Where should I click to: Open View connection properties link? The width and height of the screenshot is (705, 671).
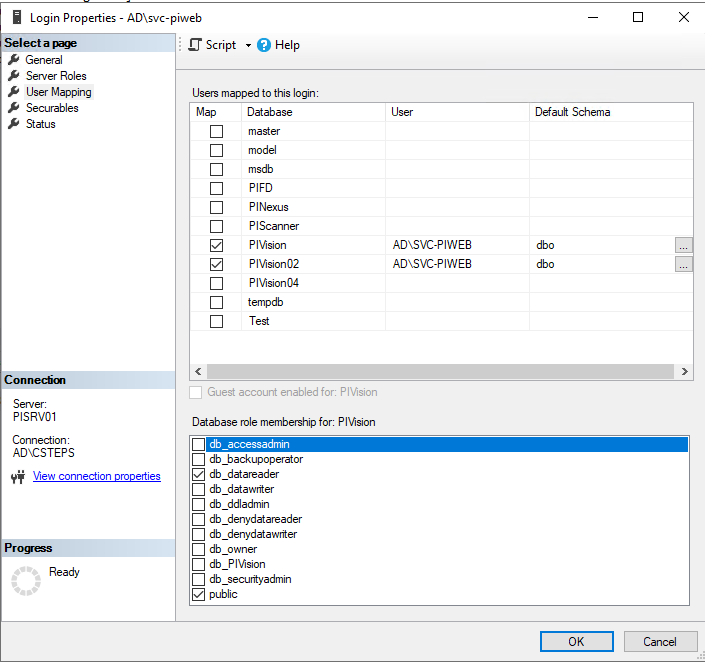(97, 476)
